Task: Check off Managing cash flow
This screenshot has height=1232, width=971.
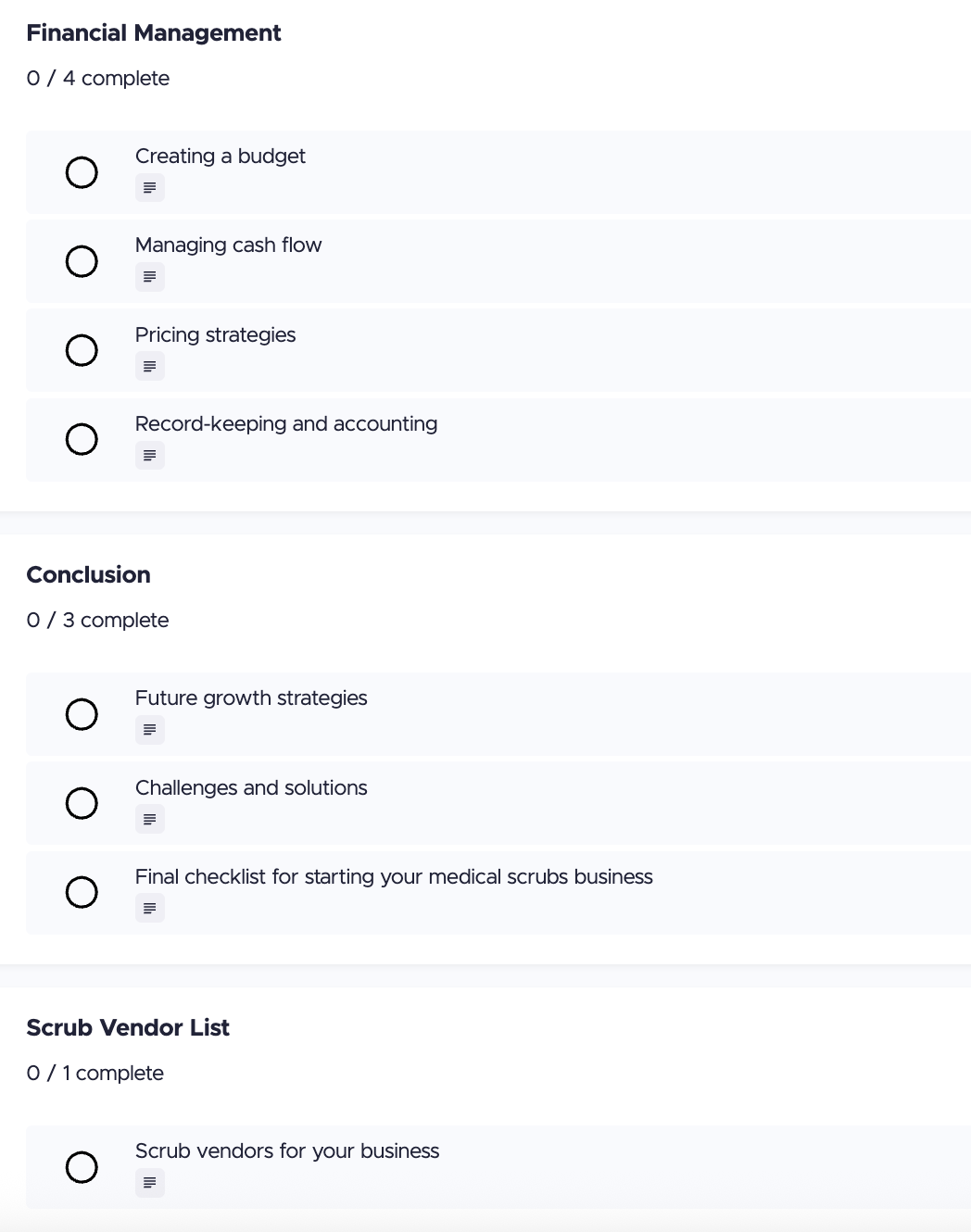Action: point(82,261)
